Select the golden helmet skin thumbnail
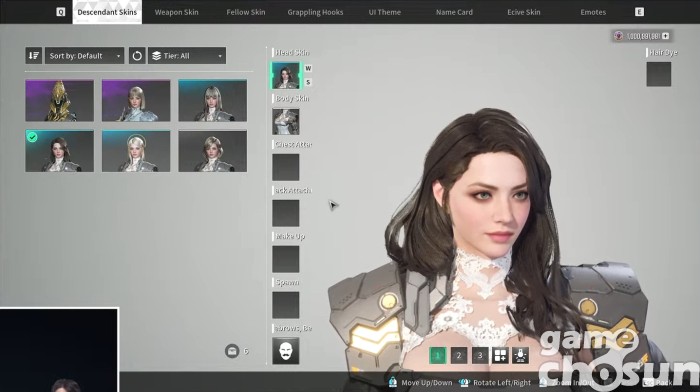This screenshot has width=700, height=392. [59, 100]
